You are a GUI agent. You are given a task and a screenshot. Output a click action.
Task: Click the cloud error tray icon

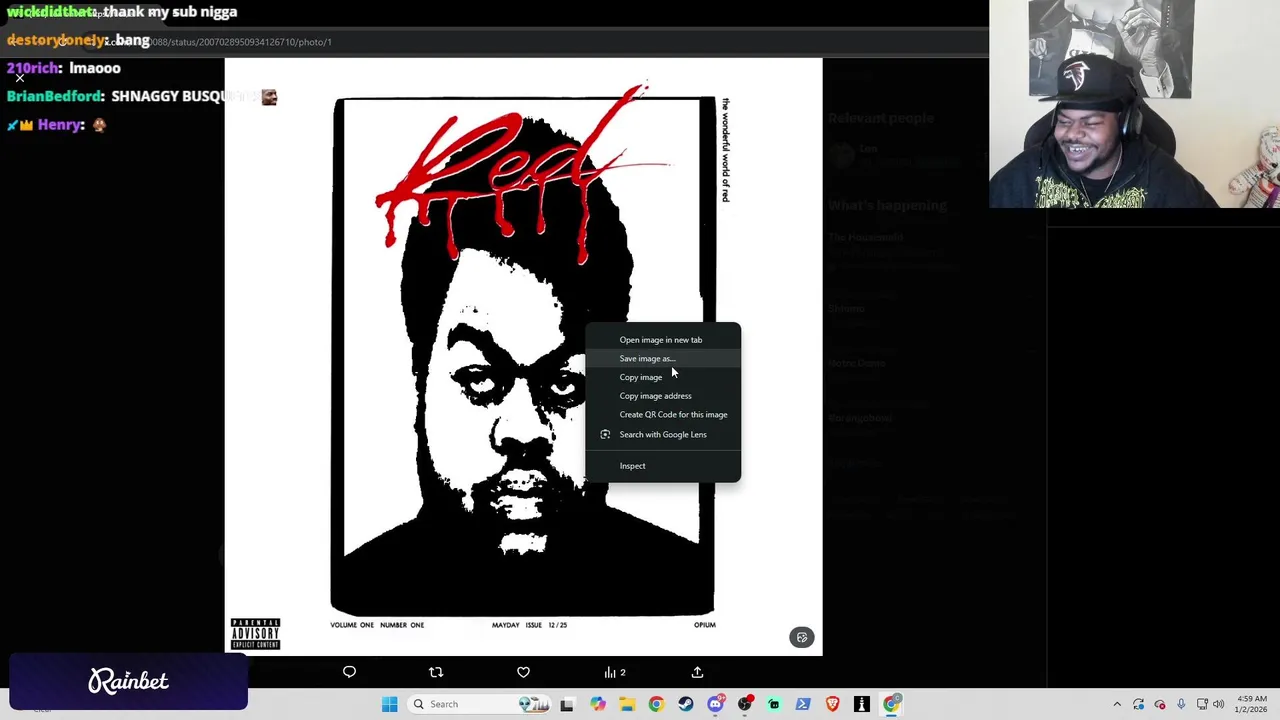tap(1160, 704)
